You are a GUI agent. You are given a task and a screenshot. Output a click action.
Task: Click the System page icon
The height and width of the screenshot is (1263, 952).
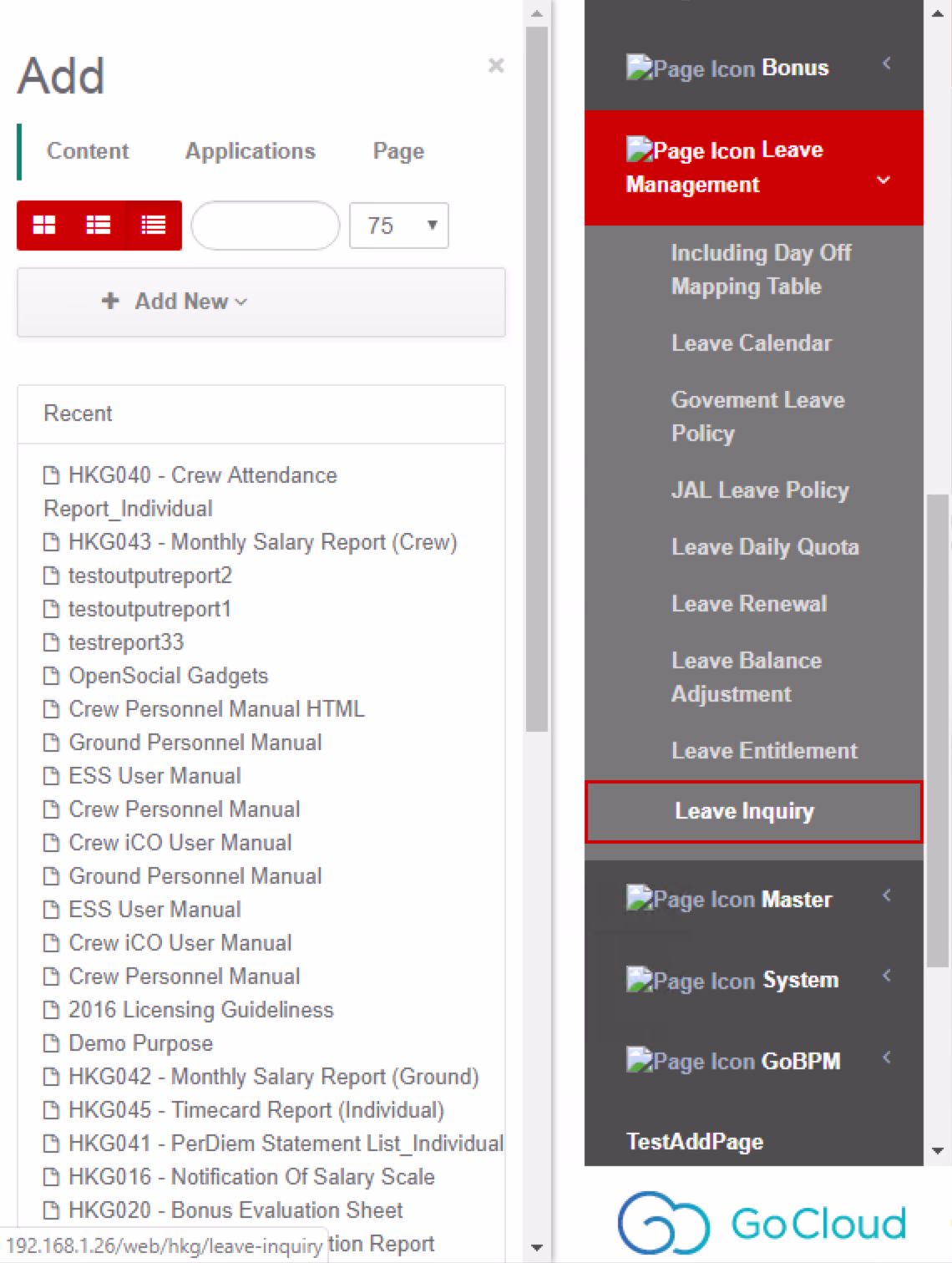(639, 980)
